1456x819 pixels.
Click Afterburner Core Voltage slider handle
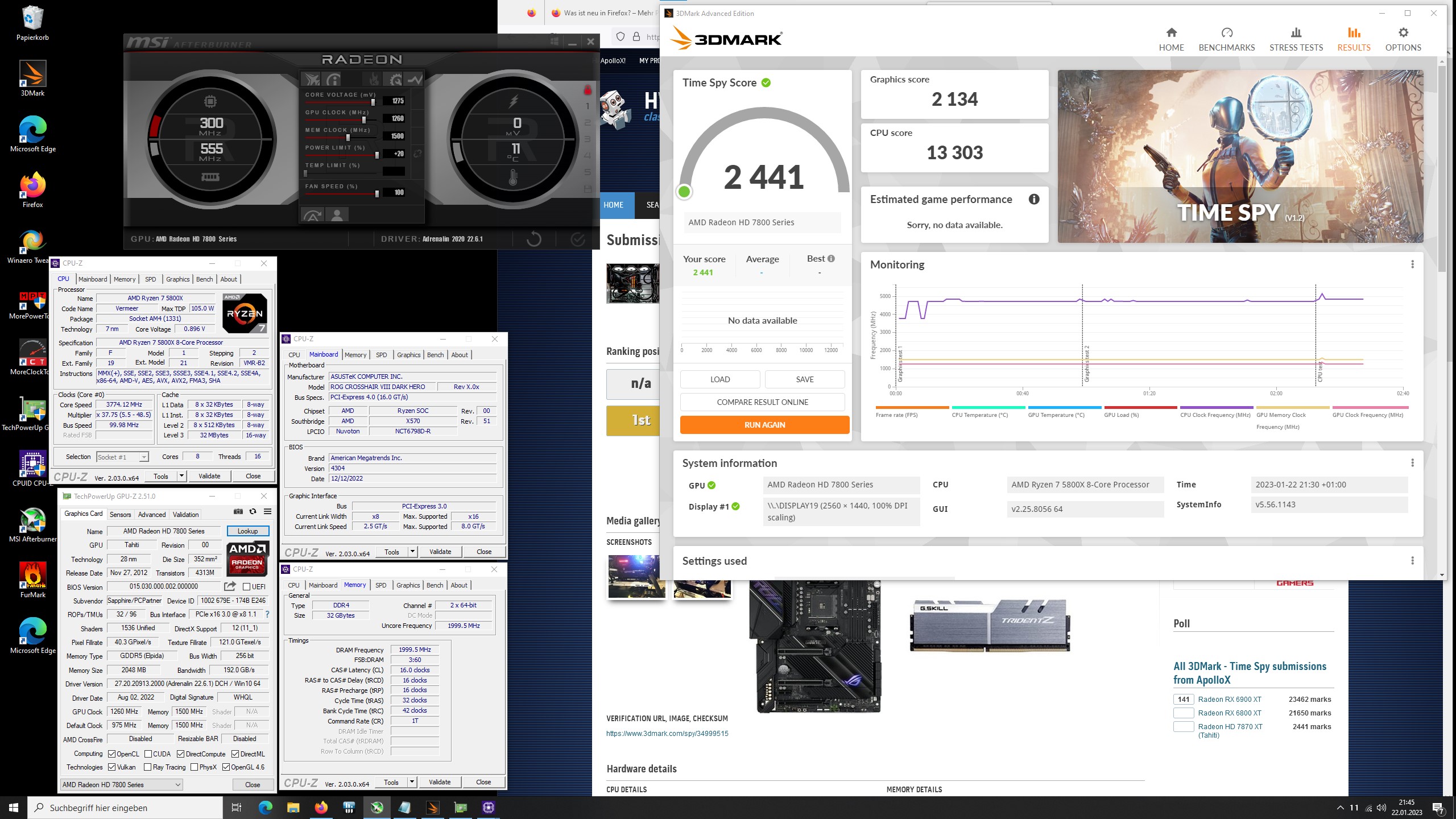coord(373,102)
